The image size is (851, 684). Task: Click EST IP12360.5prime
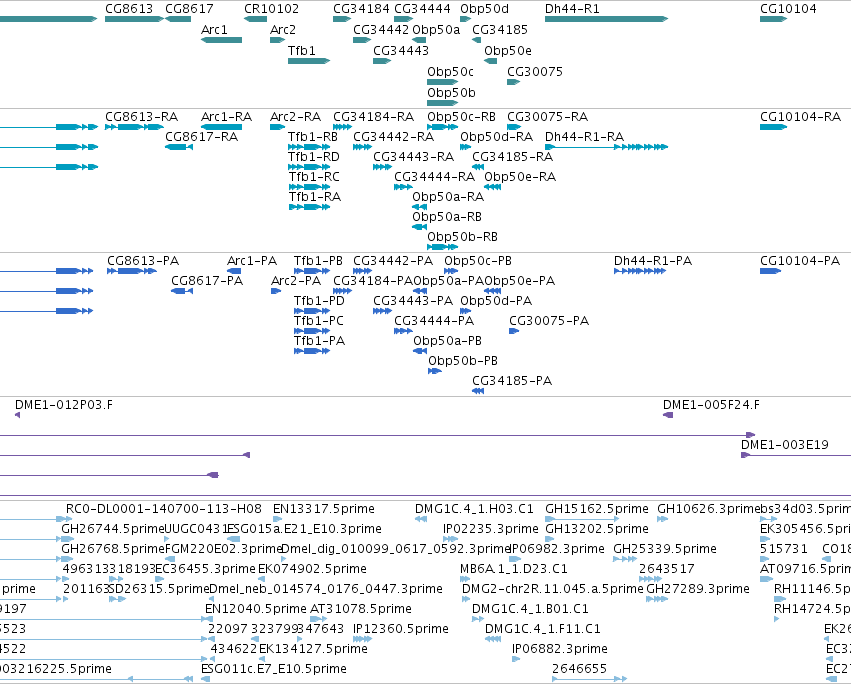[362, 639]
